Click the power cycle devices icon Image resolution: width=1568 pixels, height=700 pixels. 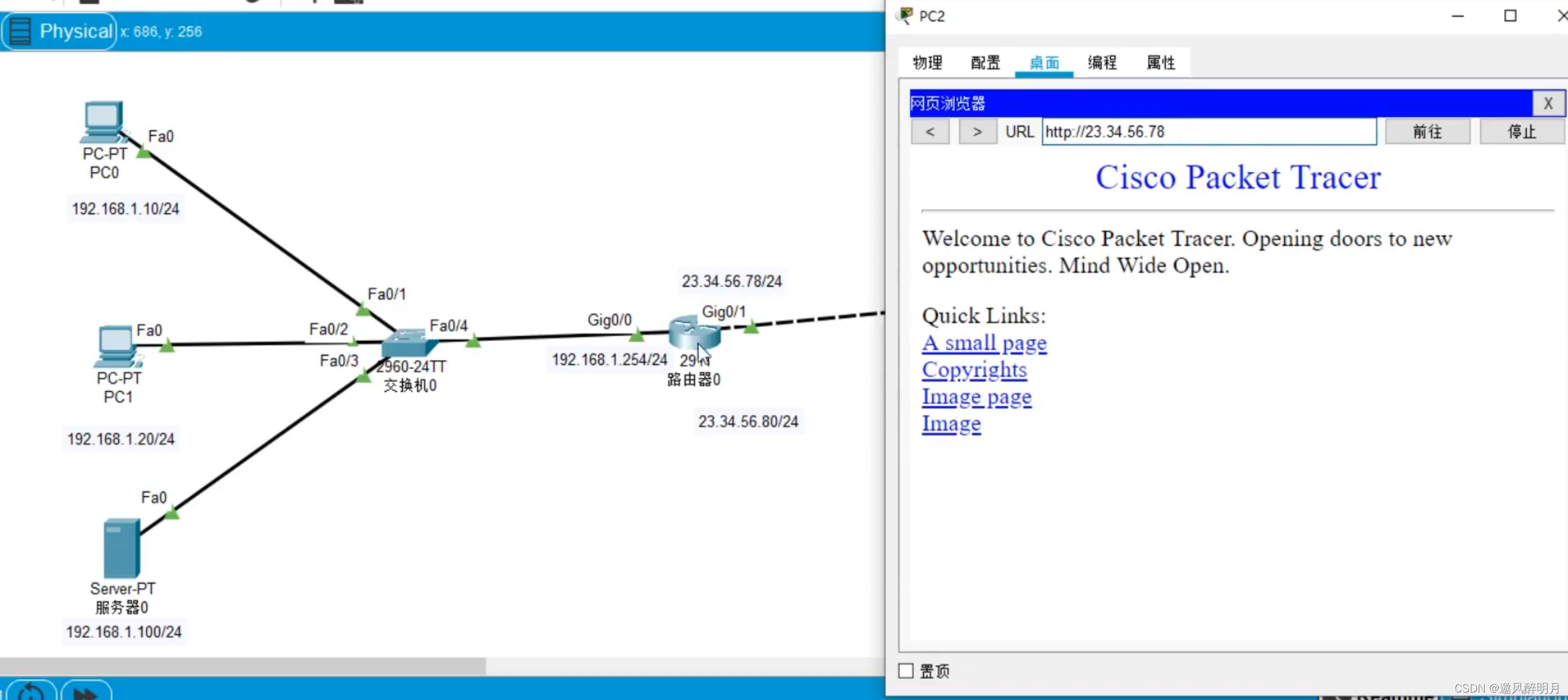coord(31,691)
